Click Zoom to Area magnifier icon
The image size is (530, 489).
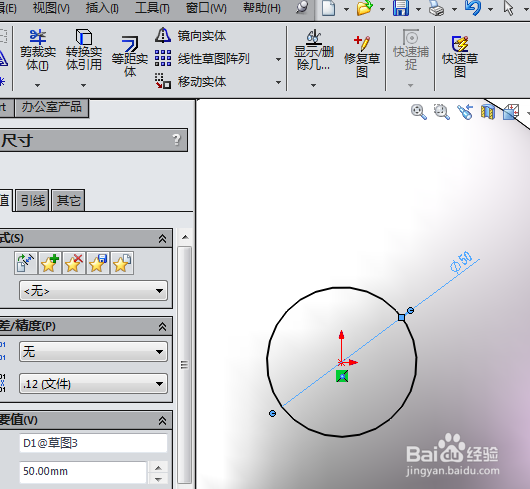441,112
